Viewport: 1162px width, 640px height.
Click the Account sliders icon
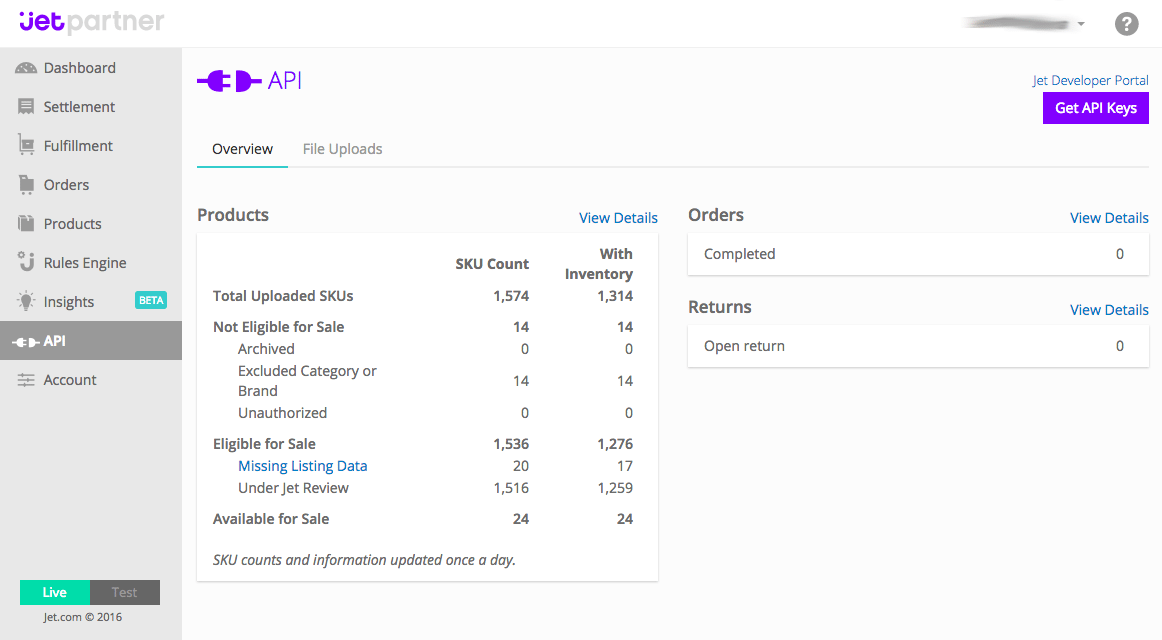pos(26,380)
